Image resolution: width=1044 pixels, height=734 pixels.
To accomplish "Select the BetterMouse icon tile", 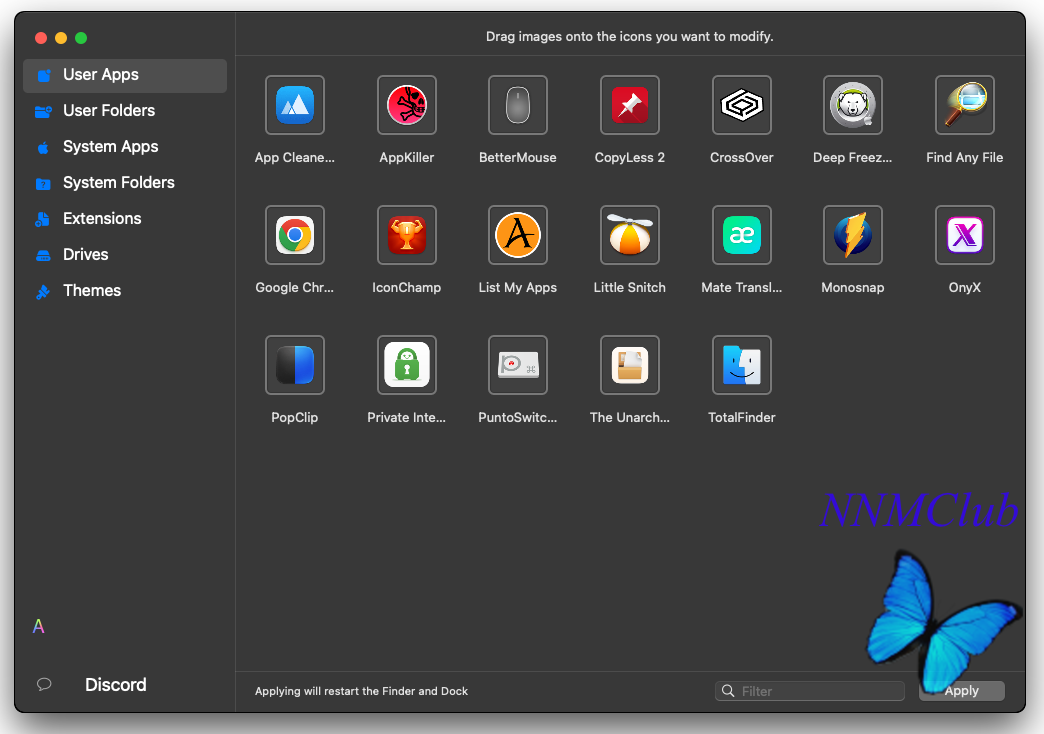I will 518,105.
